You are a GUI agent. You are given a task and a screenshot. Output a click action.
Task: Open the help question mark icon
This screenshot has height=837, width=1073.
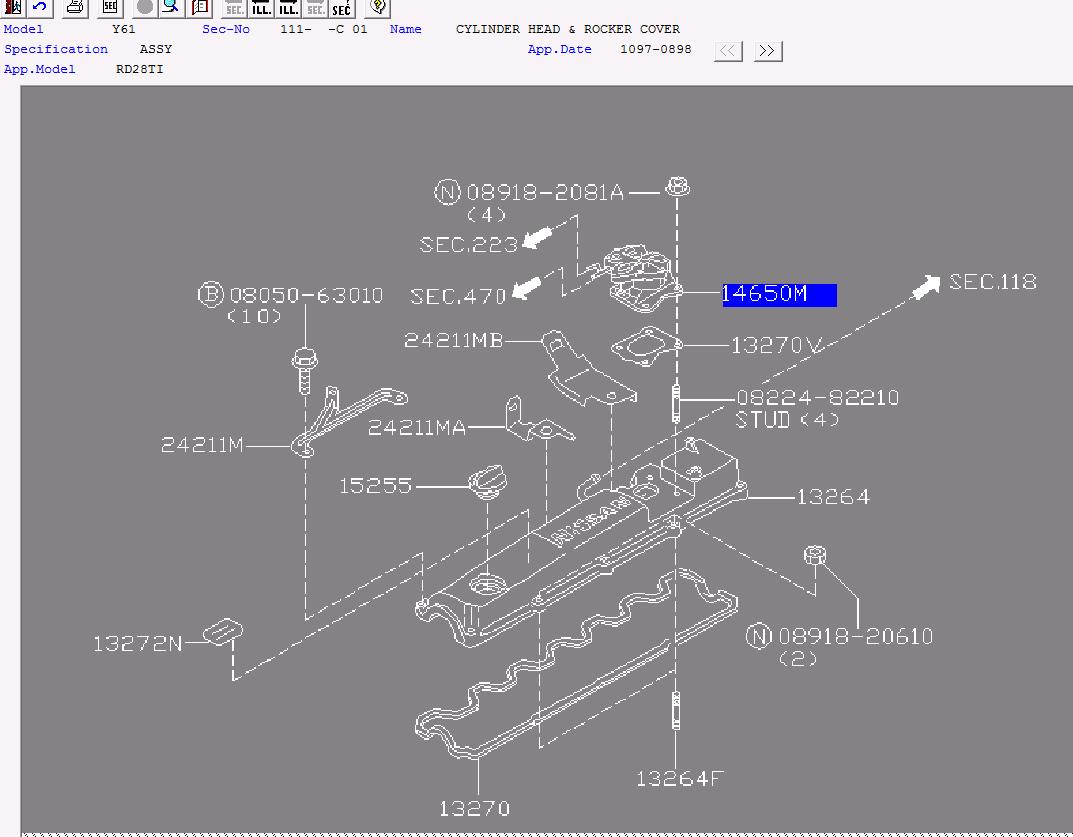click(x=378, y=8)
